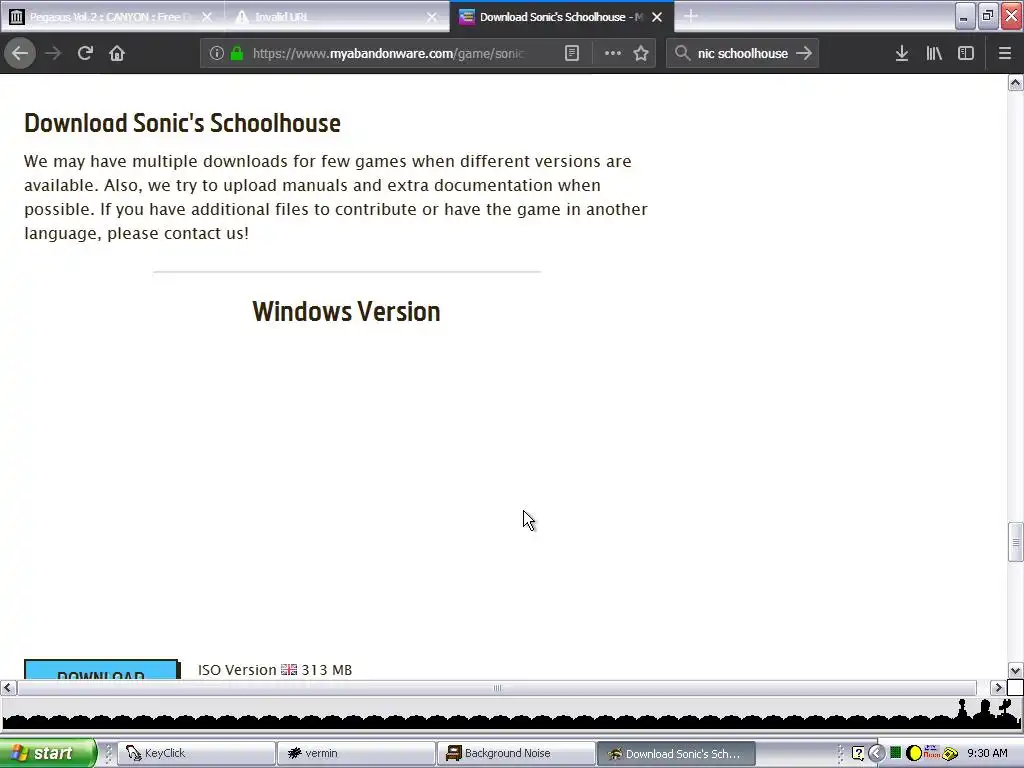Screen dimensions: 1024x768
Task: Click the vertical scrollbar down arrow
Action: pos(1016,671)
